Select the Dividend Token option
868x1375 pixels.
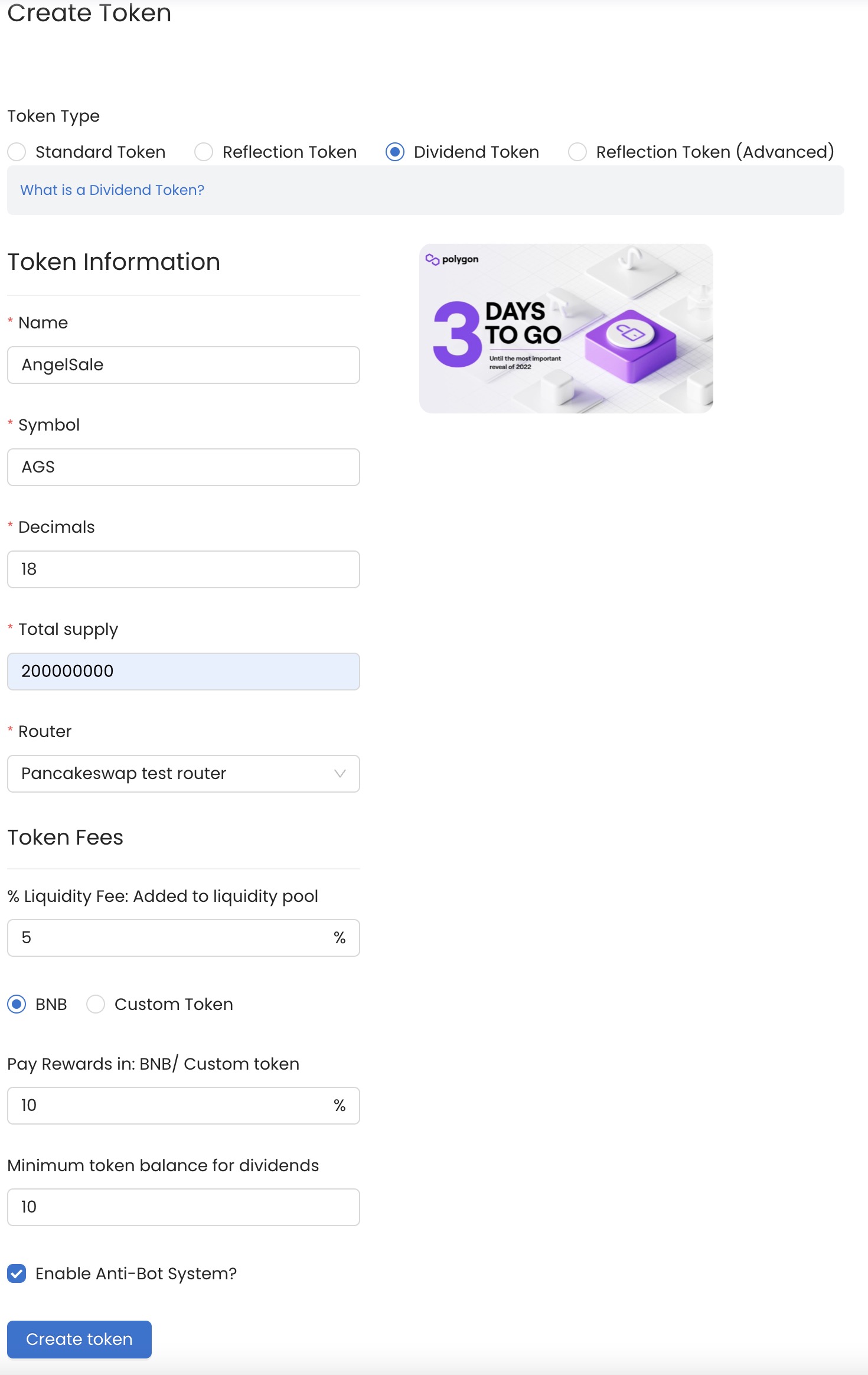click(395, 152)
